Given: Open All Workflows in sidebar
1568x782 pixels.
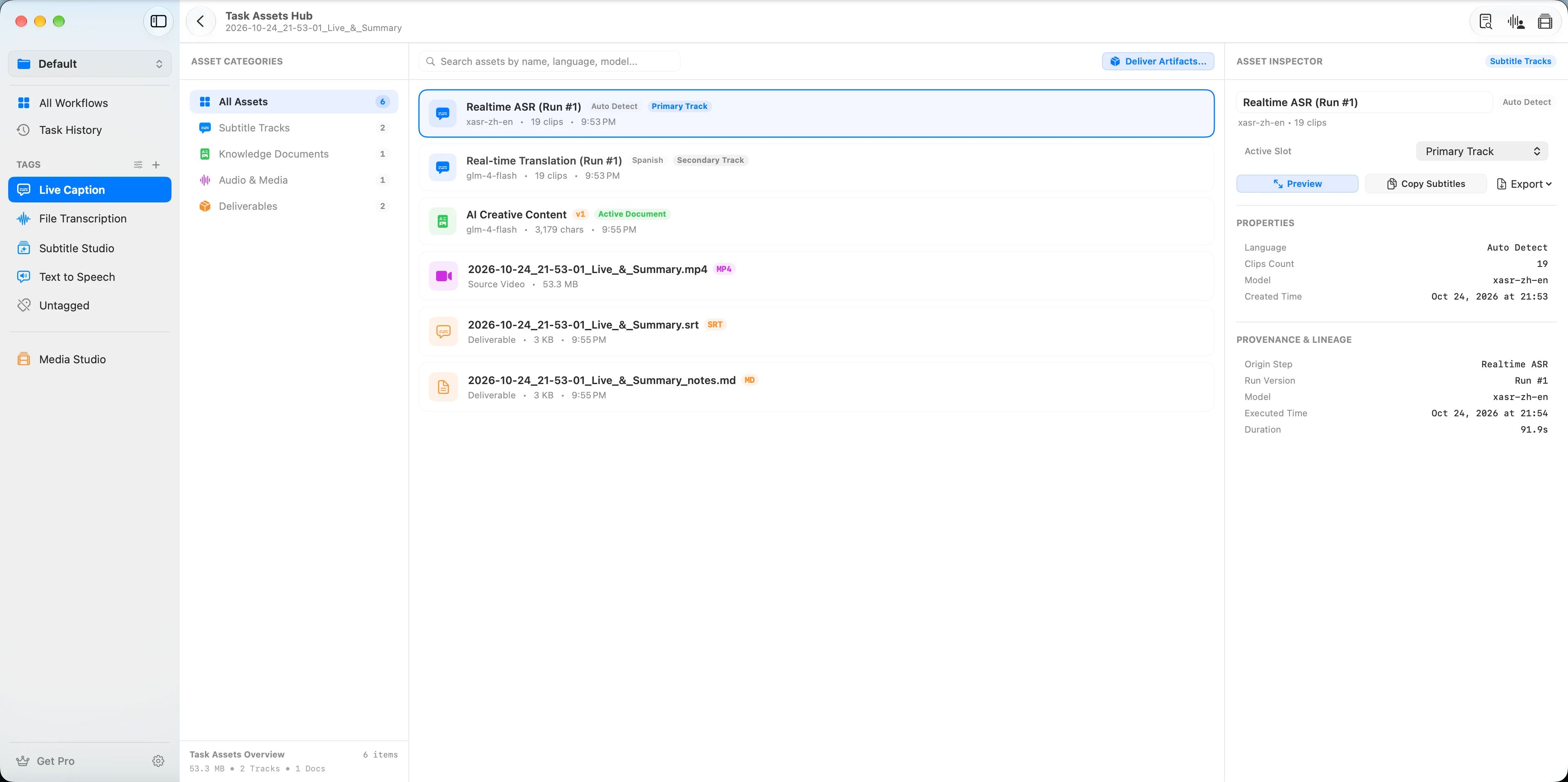Looking at the screenshot, I should 89,103.
